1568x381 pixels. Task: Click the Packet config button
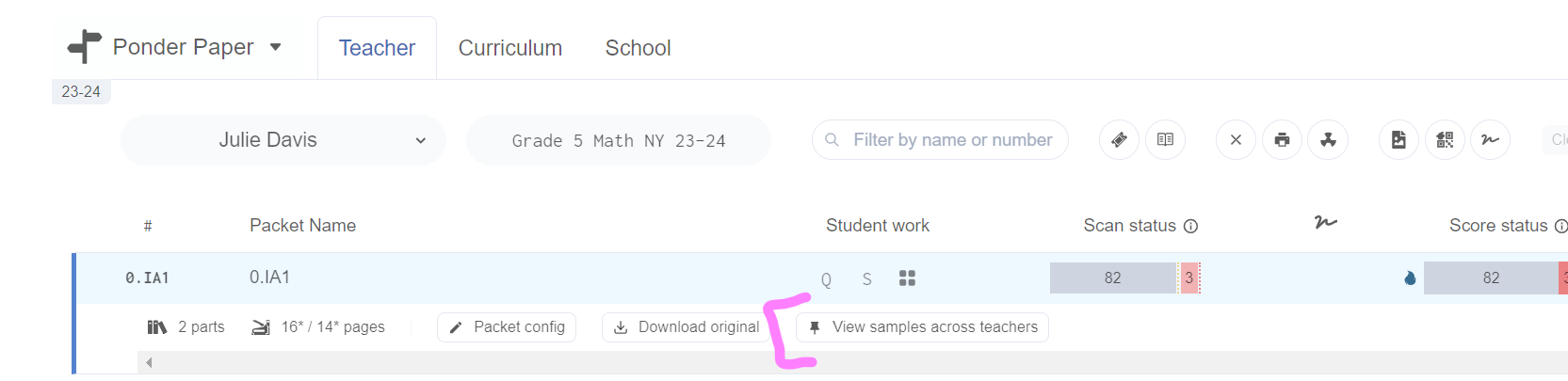click(507, 327)
